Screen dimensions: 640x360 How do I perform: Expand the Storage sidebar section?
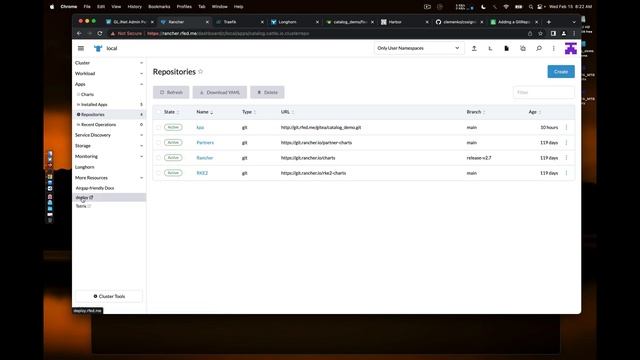(109, 146)
